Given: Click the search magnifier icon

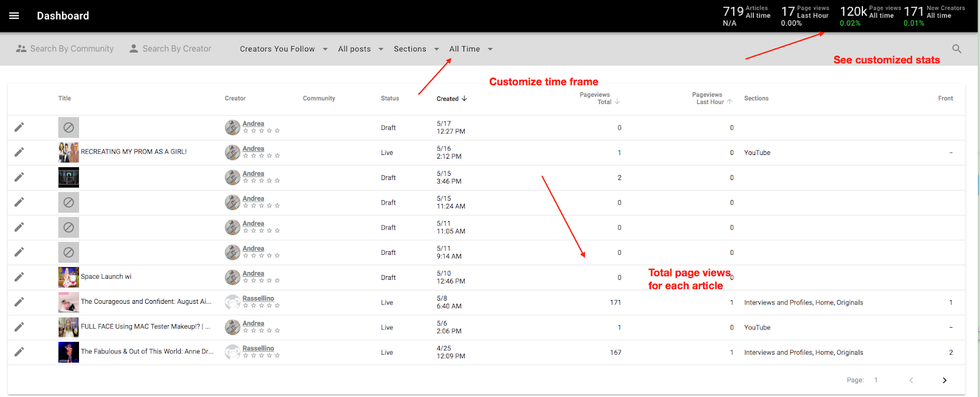Looking at the screenshot, I should coord(957,49).
